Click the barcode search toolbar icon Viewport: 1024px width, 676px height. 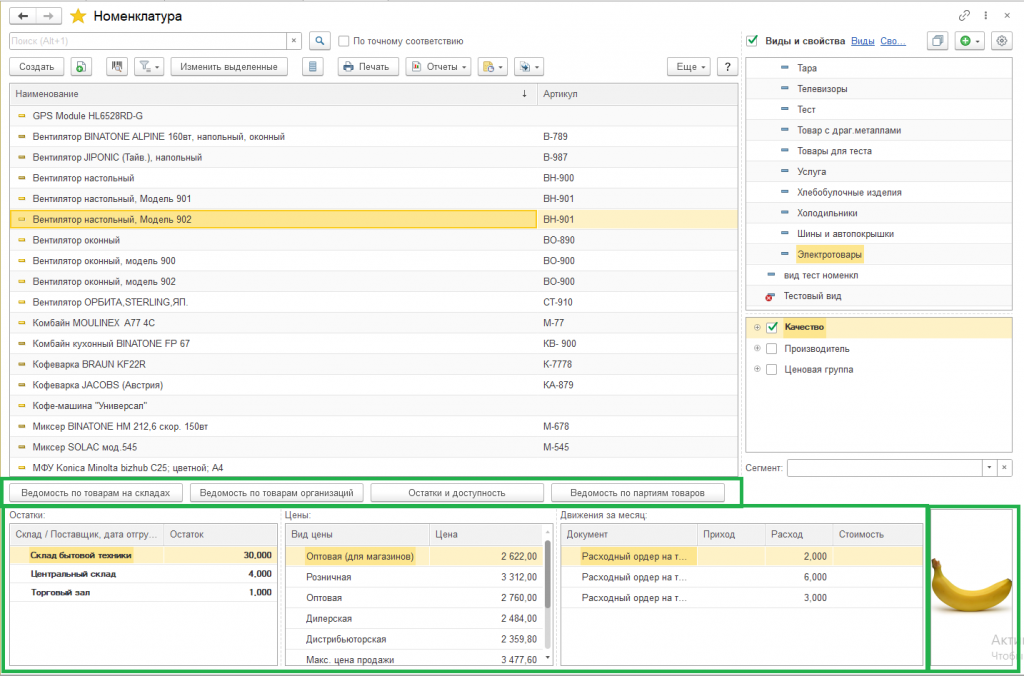tap(117, 67)
